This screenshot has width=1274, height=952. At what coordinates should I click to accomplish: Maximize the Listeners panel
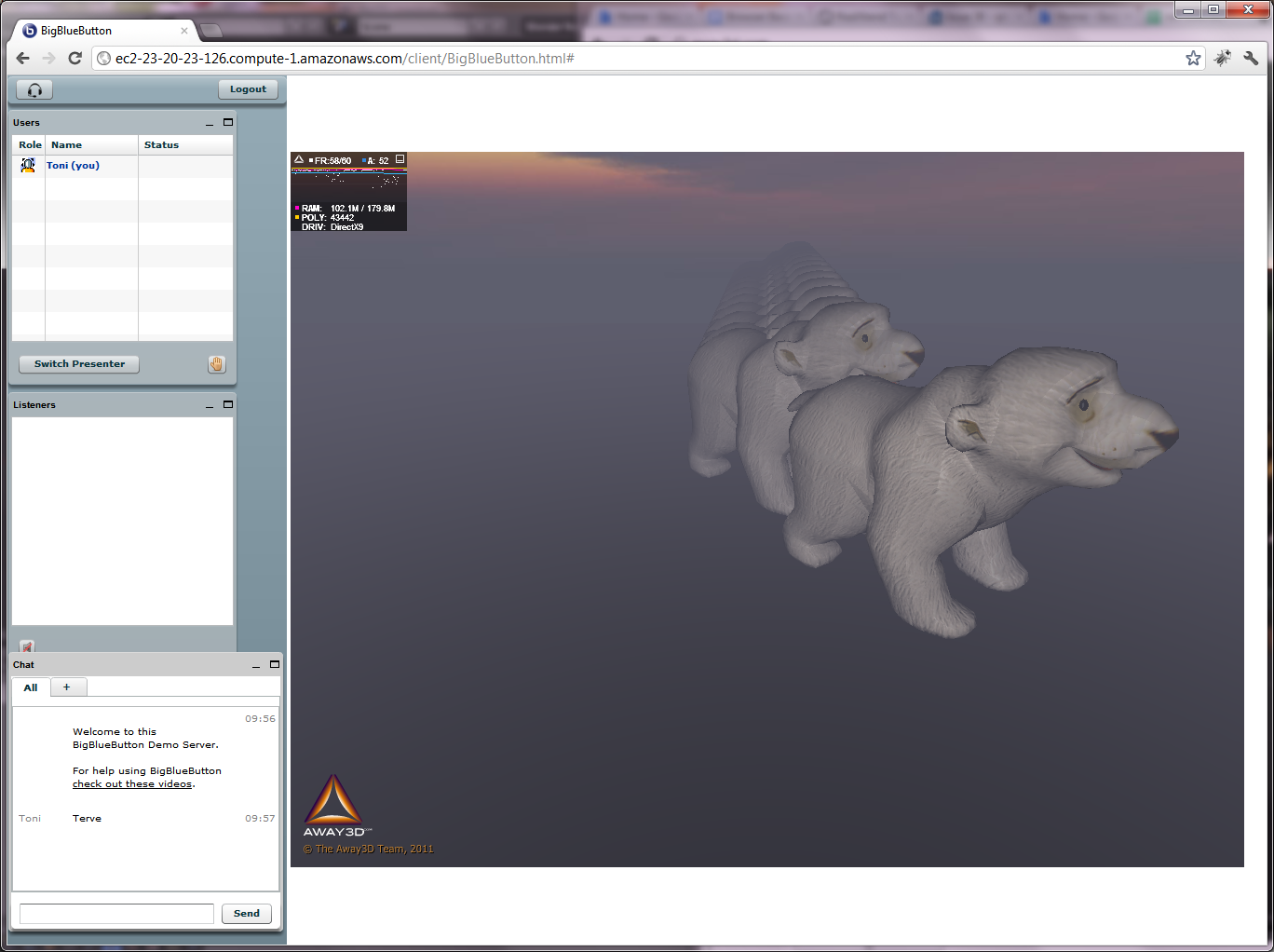(x=228, y=404)
